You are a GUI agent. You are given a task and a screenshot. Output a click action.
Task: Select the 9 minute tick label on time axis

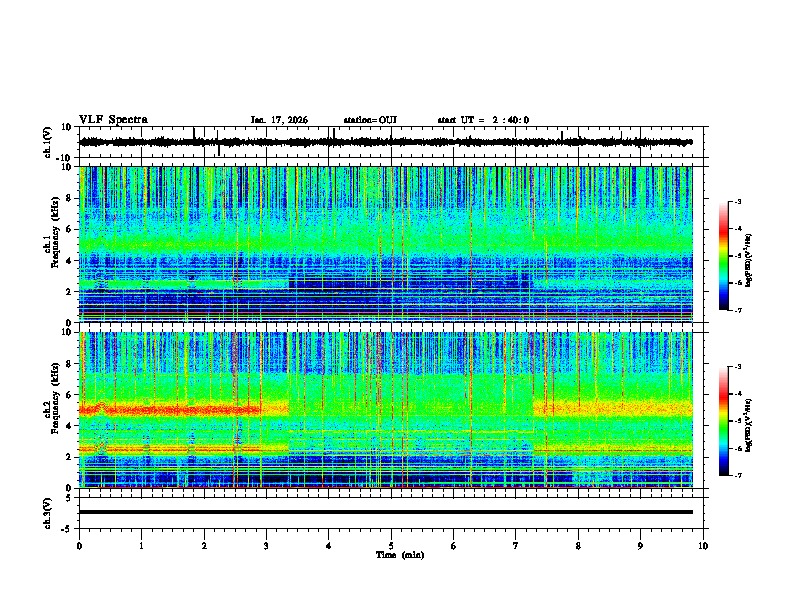pos(640,546)
